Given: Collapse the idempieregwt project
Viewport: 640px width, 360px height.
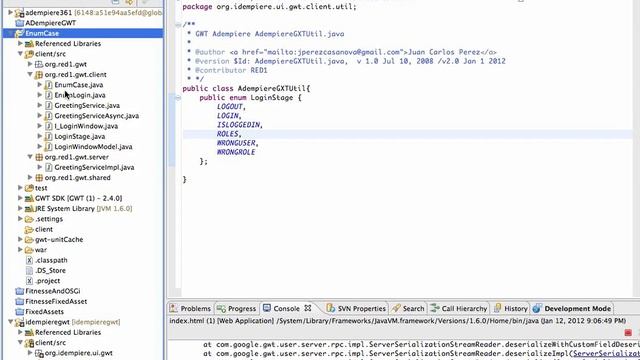Looking at the screenshot, I should pos(11,322).
